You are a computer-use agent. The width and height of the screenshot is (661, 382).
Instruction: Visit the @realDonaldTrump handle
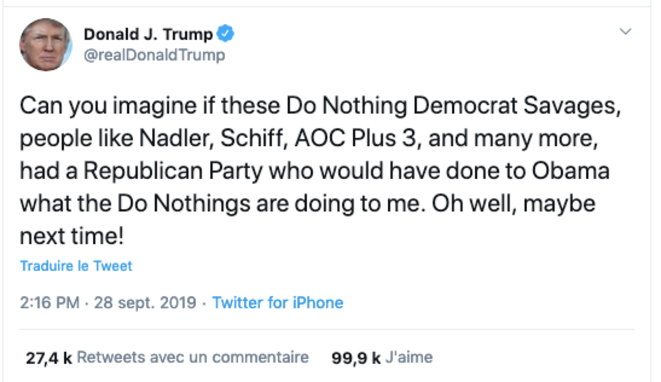(x=154, y=55)
